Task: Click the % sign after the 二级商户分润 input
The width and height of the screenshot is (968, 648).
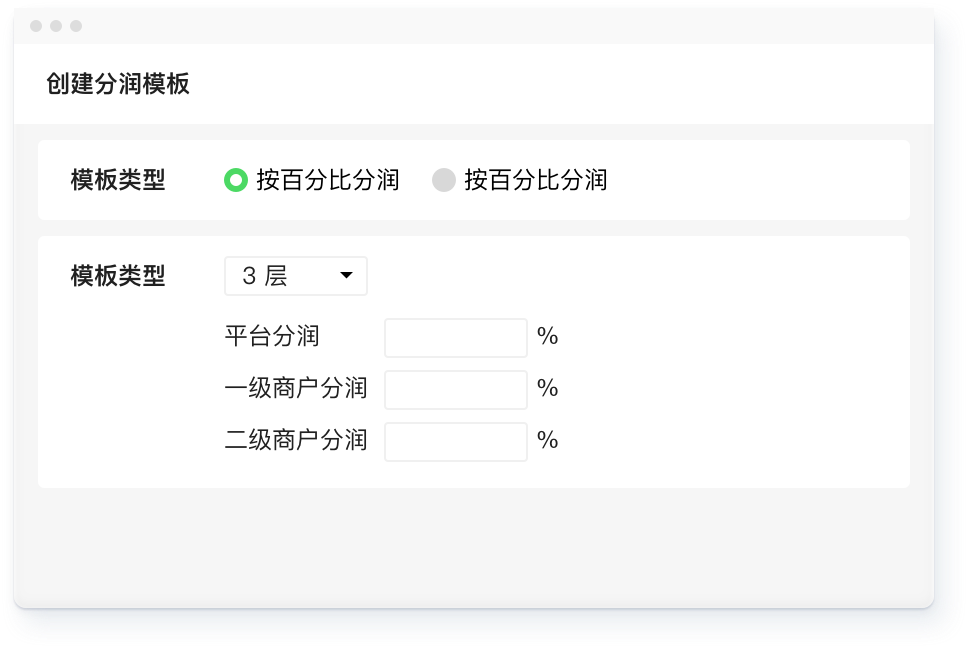Action: click(x=547, y=441)
